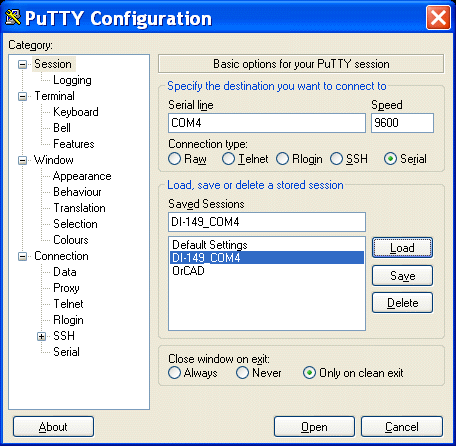The width and height of the screenshot is (456, 446).
Task: Click the Speed input field
Action: pyautogui.click(x=402, y=123)
